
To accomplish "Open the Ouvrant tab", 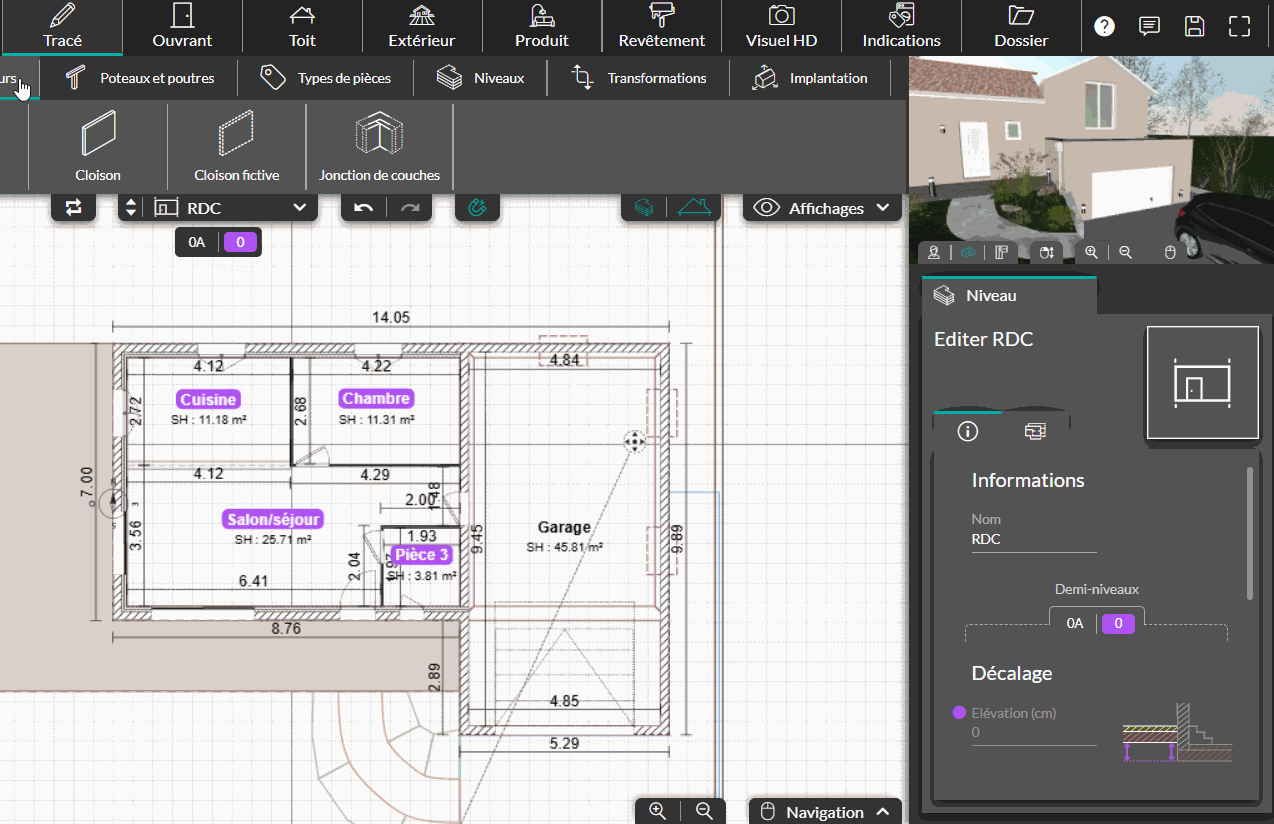I will [182, 27].
